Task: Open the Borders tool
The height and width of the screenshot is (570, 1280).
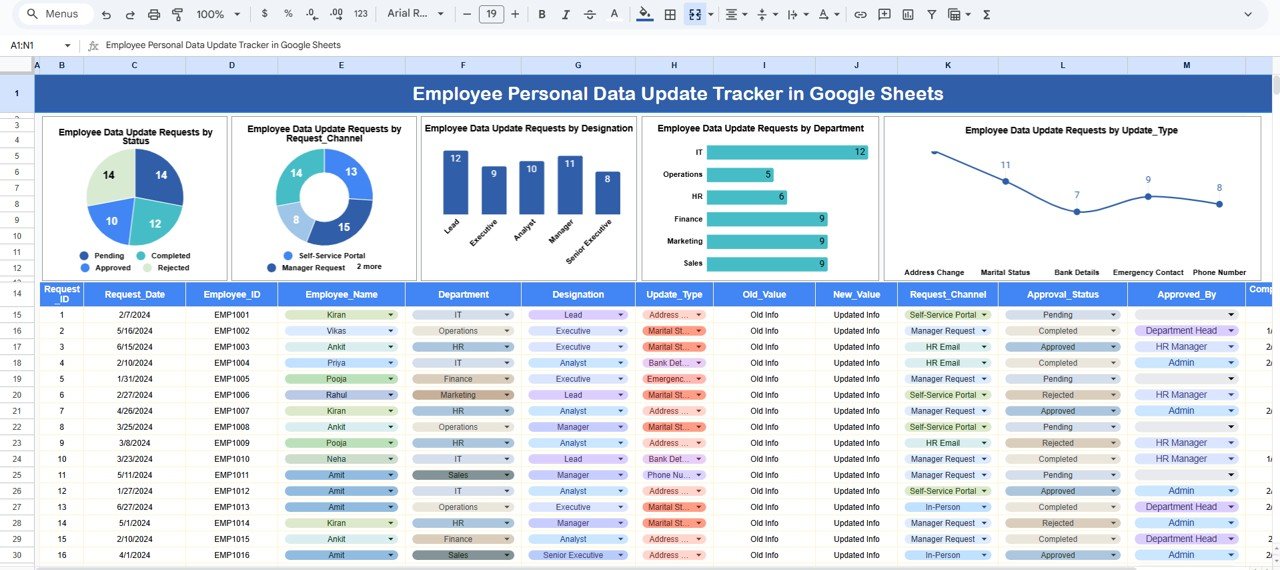Action: point(670,15)
